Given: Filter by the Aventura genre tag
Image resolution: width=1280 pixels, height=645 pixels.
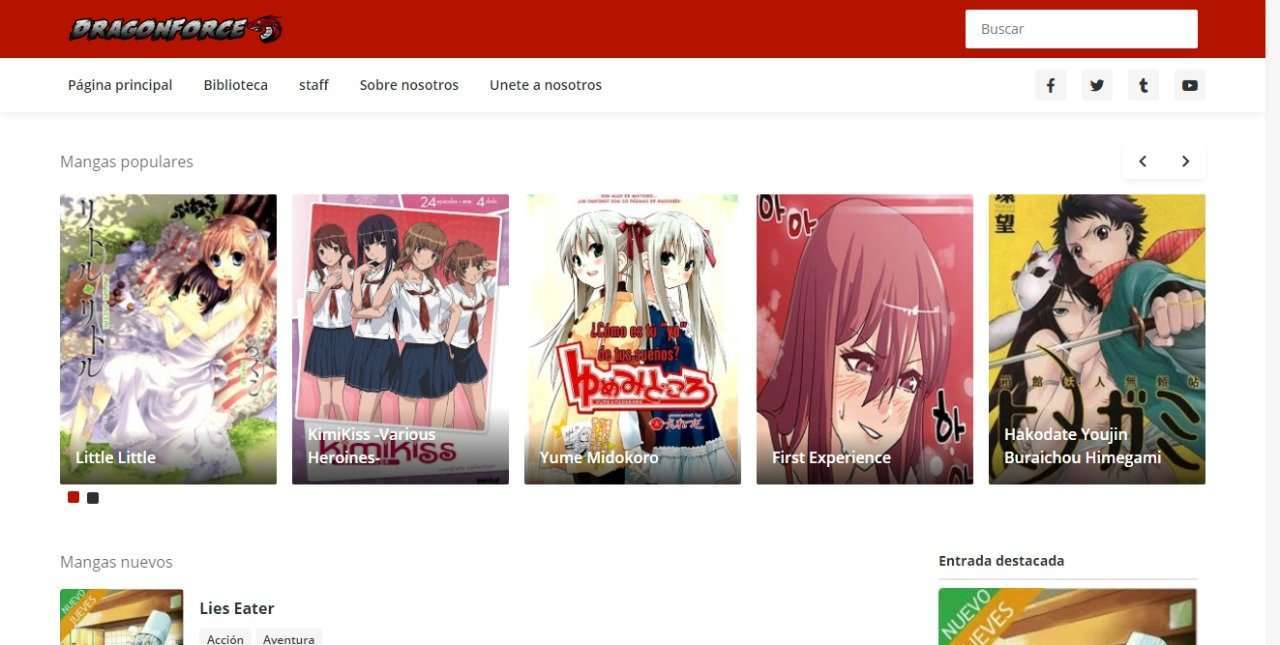Looking at the screenshot, I should [288, 638].
